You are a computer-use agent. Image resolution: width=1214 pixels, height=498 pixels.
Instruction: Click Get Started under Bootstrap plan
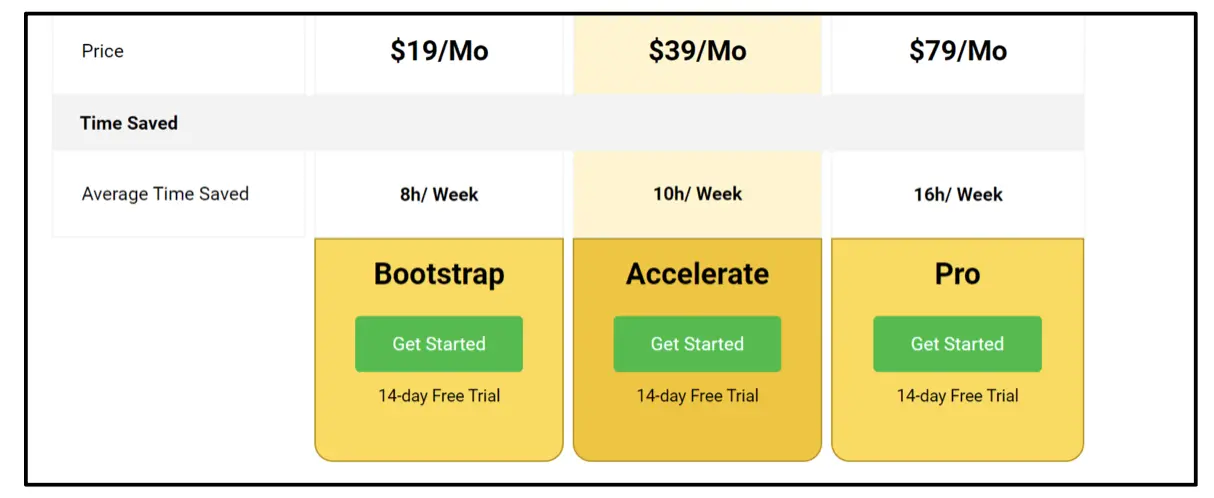click(x=439, y=344)
